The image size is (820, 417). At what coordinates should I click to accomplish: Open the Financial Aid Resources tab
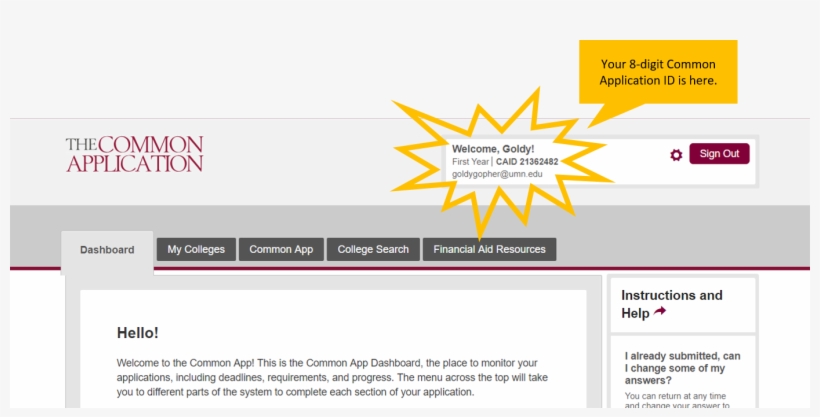(x=489, y=250)
